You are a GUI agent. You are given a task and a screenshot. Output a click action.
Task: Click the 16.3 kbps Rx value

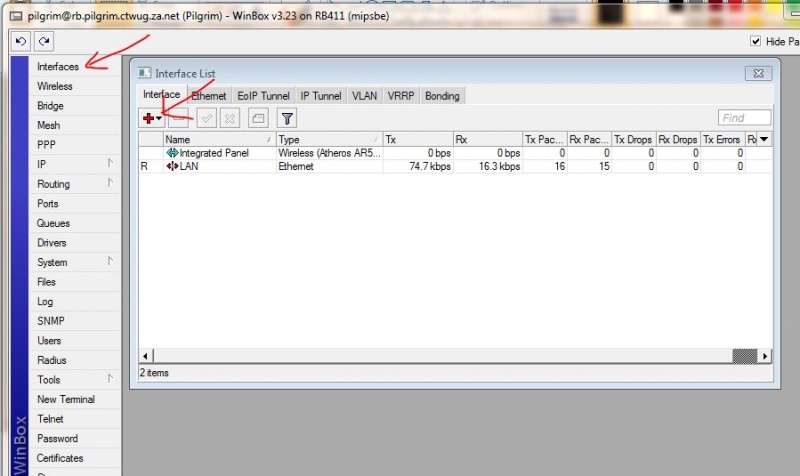tap(499, 166)
